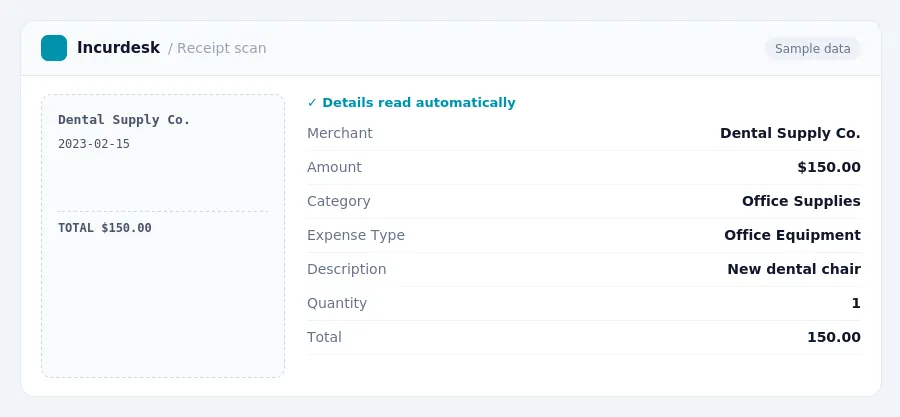The image size is (900, 417).
Task: Click the Category field label
Action: click(339, 201)
